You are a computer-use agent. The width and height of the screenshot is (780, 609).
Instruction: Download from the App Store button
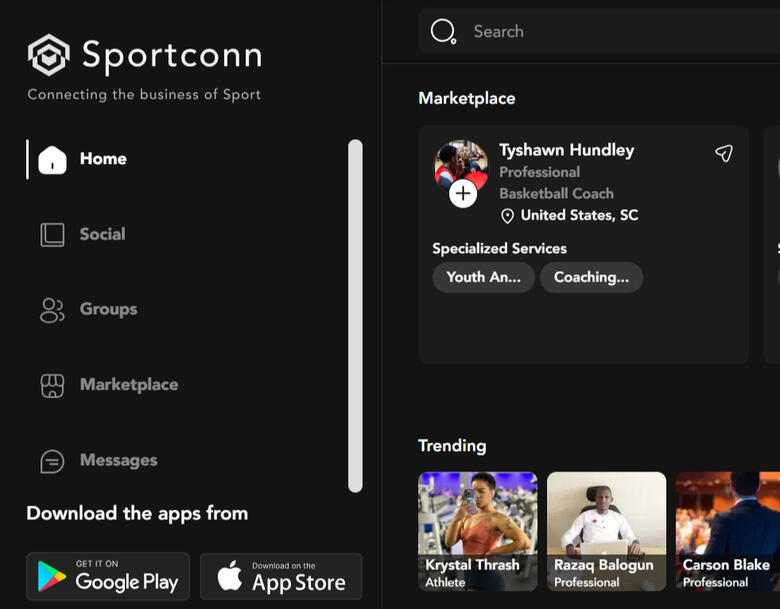[x=281, y=576]
